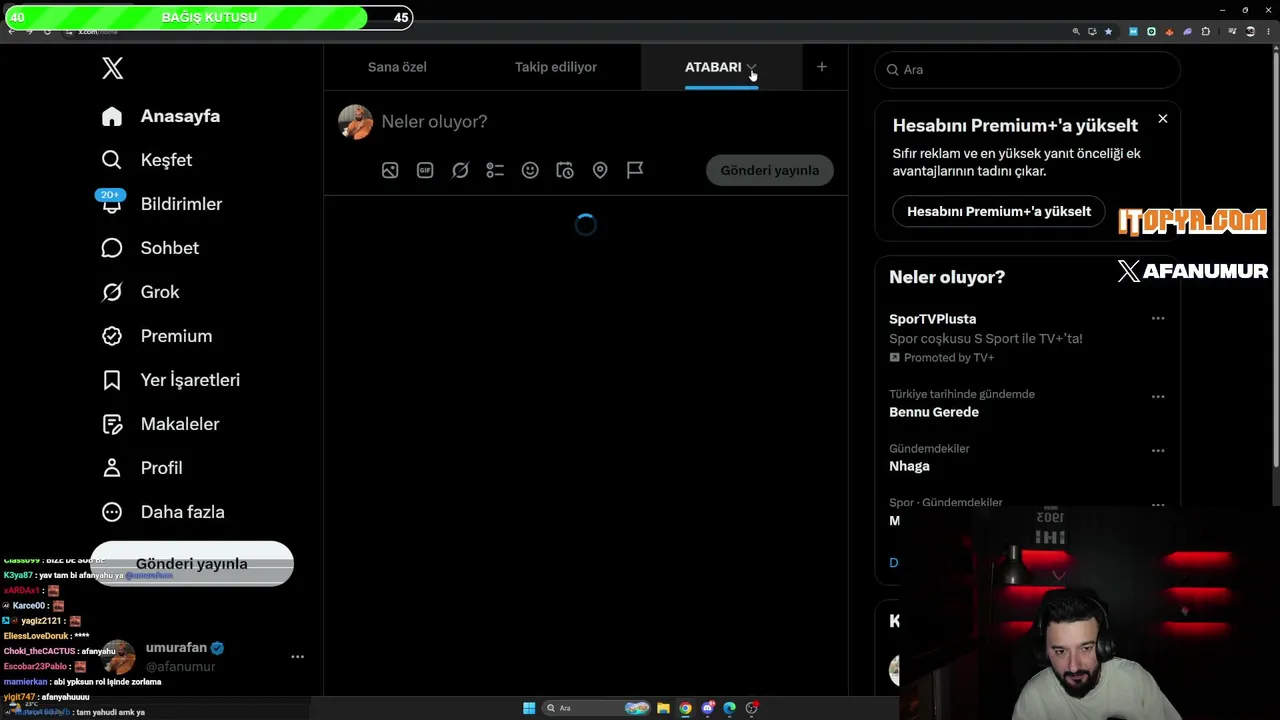Click the flag icon in composer toolbar
Viewport: 1280px width, 720px height.
[635, 170]
